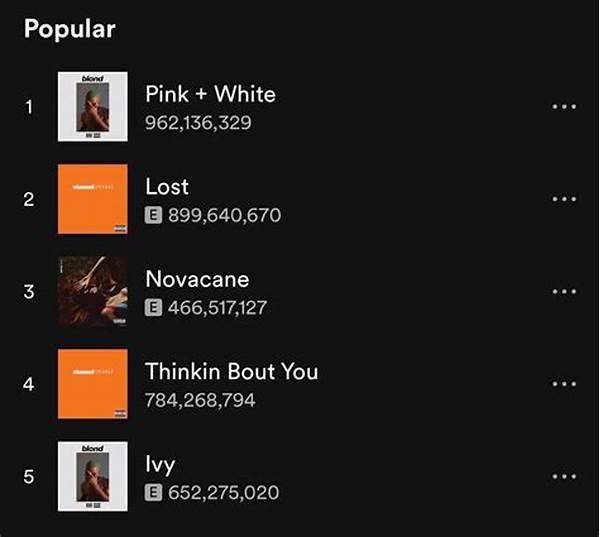Click the explicit badge under Lost

pos(153,215)
